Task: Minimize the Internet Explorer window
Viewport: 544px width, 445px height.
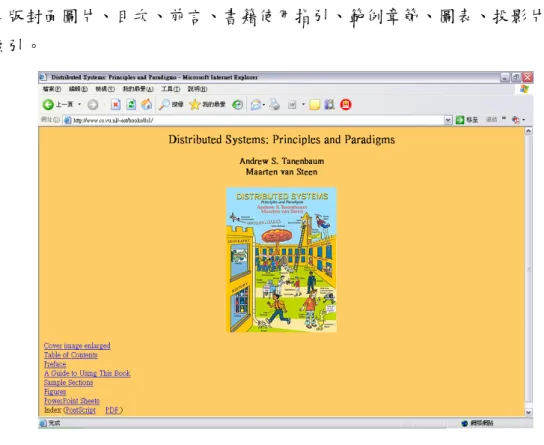Action: pos(505,77)
